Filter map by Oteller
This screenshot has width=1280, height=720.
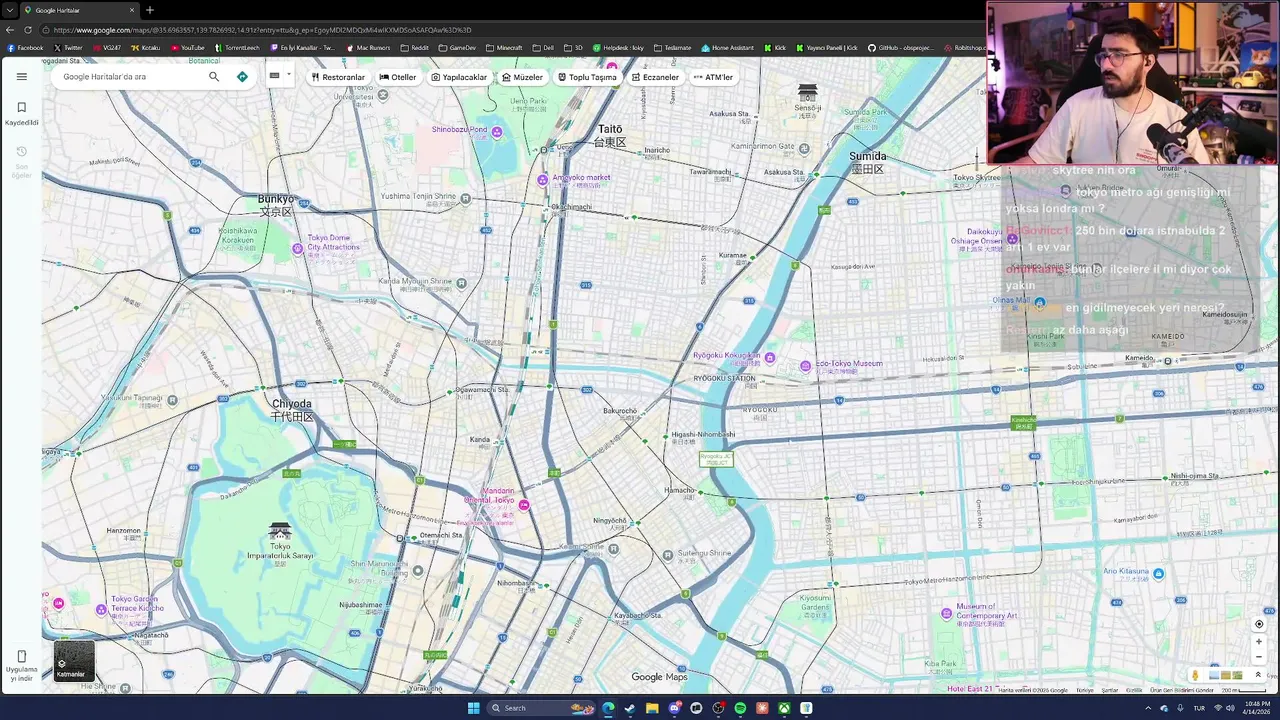pos(398,77)
